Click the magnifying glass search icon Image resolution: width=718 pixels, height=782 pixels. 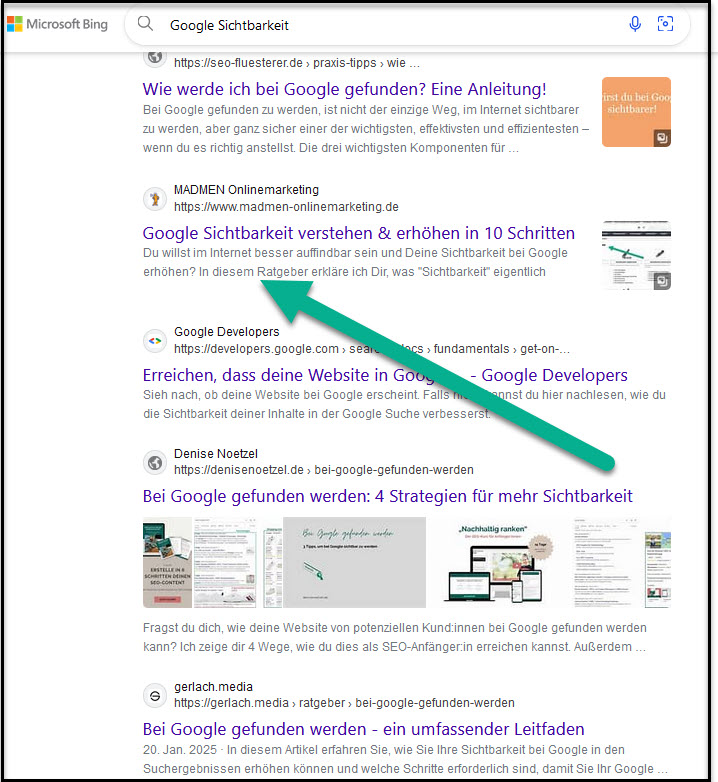(145, 23)
